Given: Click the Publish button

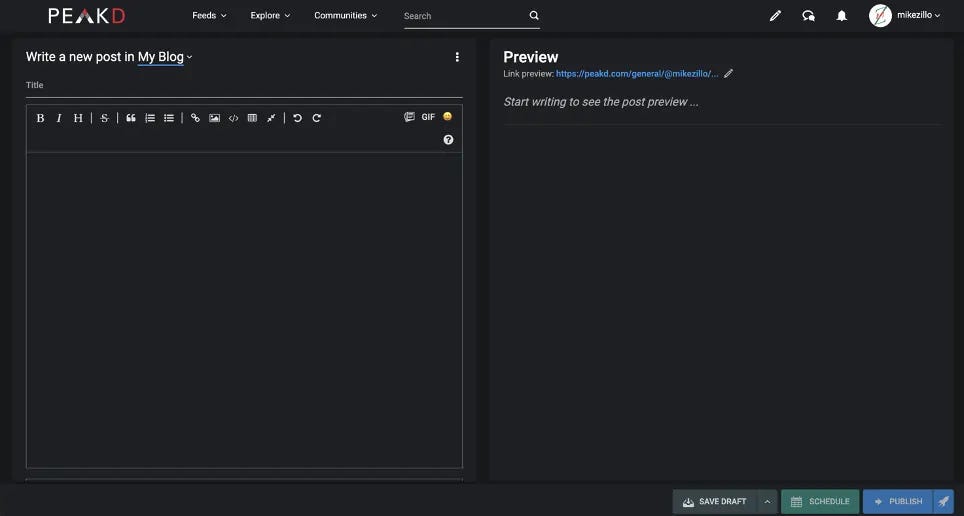Looking at the screenshot, I should (898, 501).
